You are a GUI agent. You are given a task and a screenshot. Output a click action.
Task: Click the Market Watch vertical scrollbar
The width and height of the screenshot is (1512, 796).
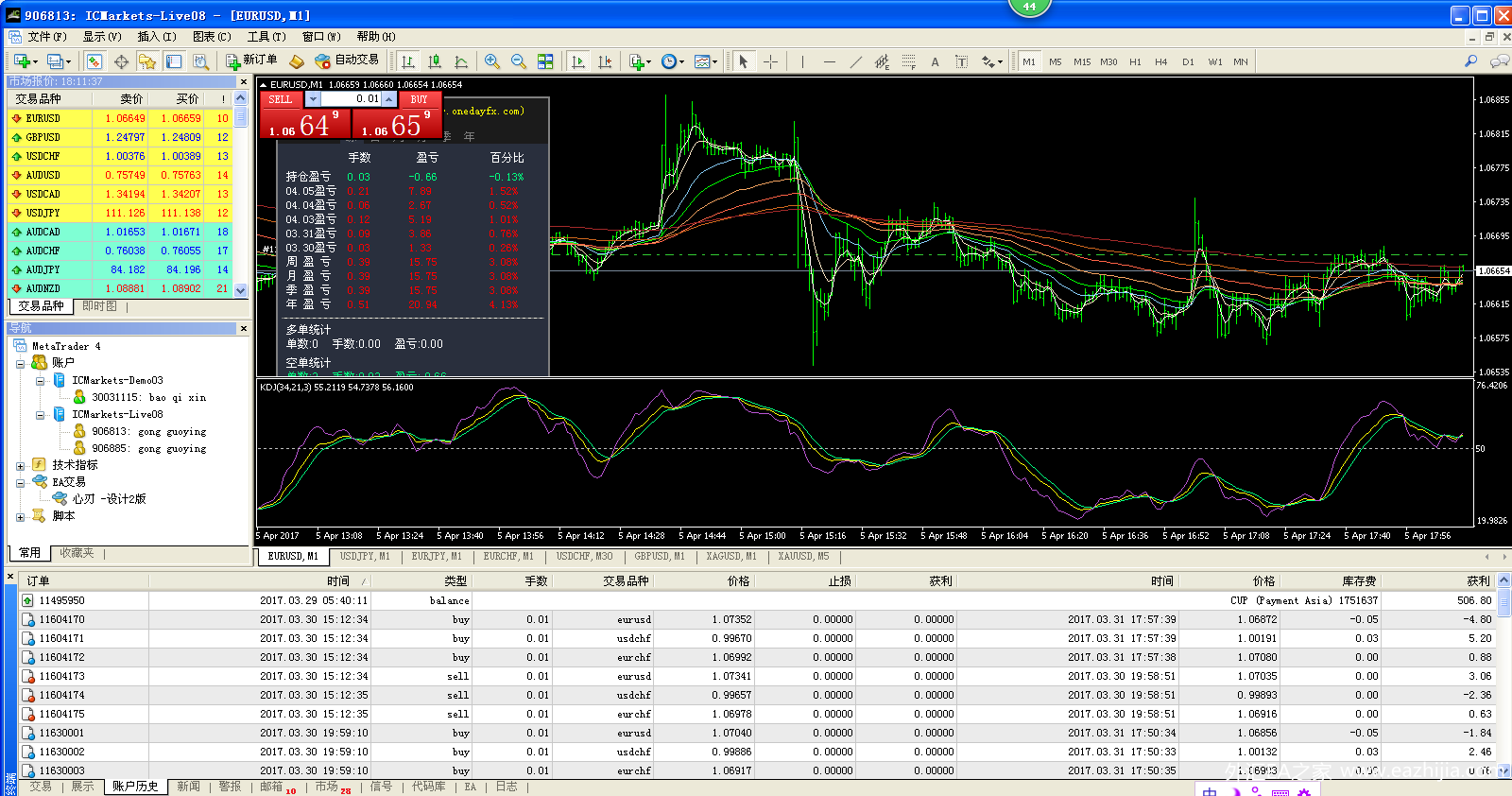coord(241,194)
